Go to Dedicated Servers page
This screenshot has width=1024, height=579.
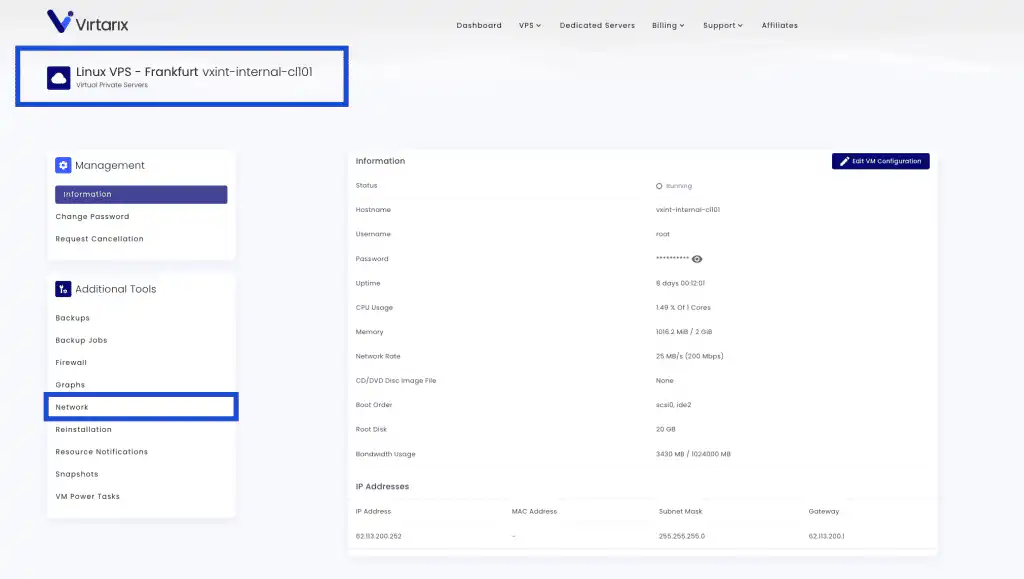[597, 25]
